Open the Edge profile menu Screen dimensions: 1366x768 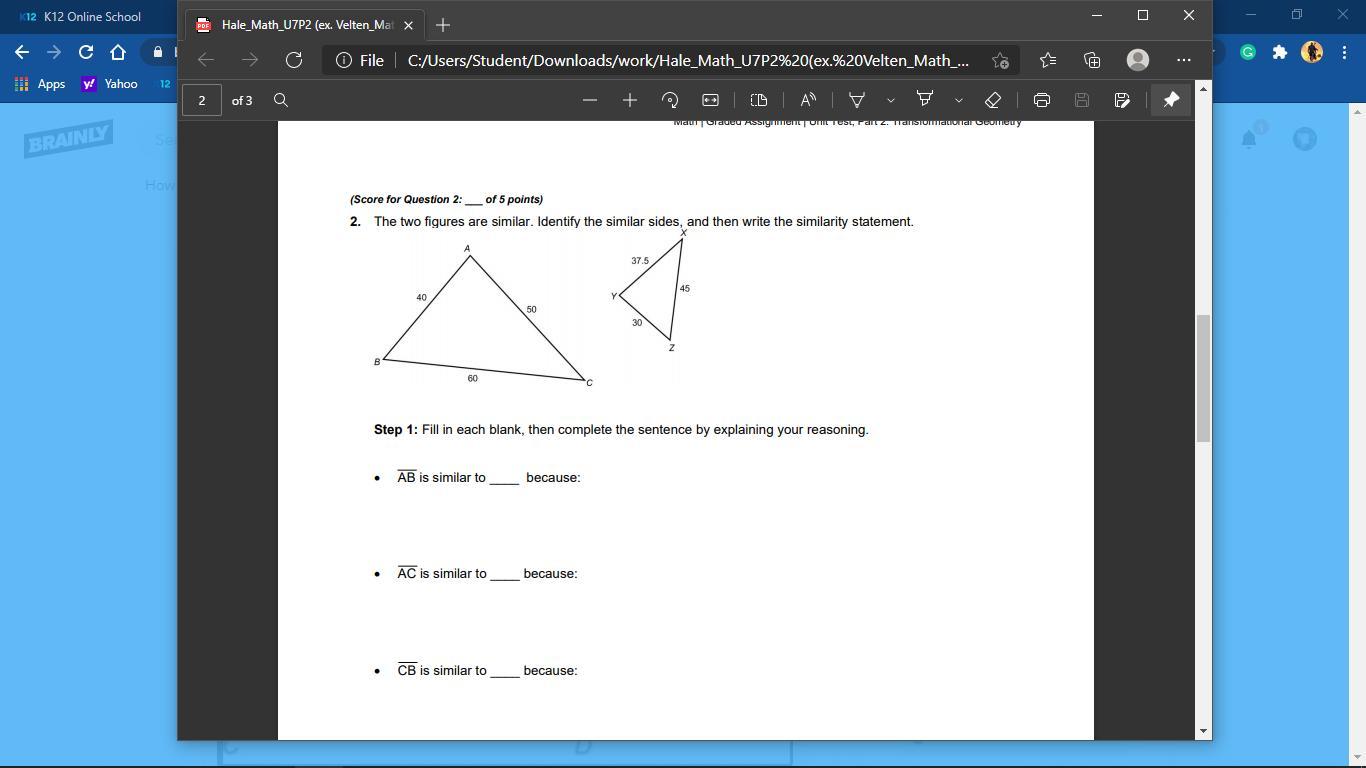coord(1138,60)
